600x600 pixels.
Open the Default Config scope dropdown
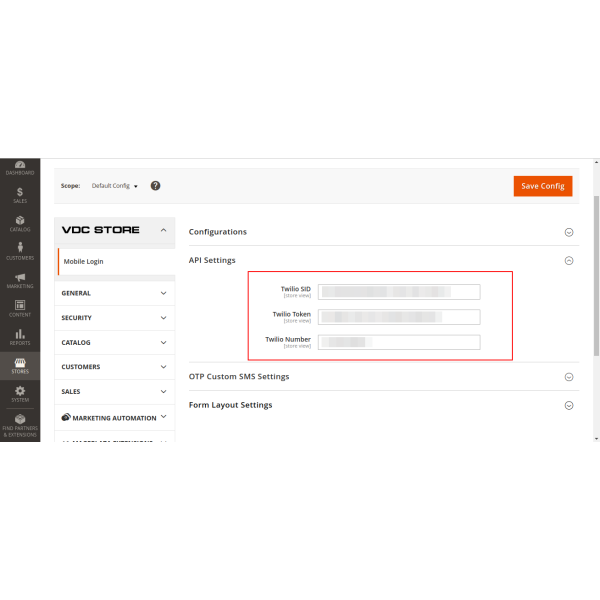(x=115, y=186)
